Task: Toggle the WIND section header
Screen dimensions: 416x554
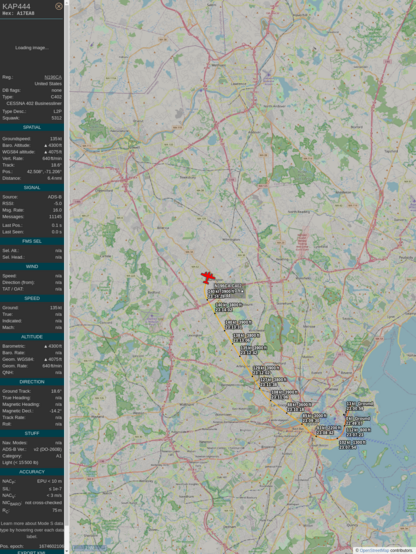Action: pos(32,266)
